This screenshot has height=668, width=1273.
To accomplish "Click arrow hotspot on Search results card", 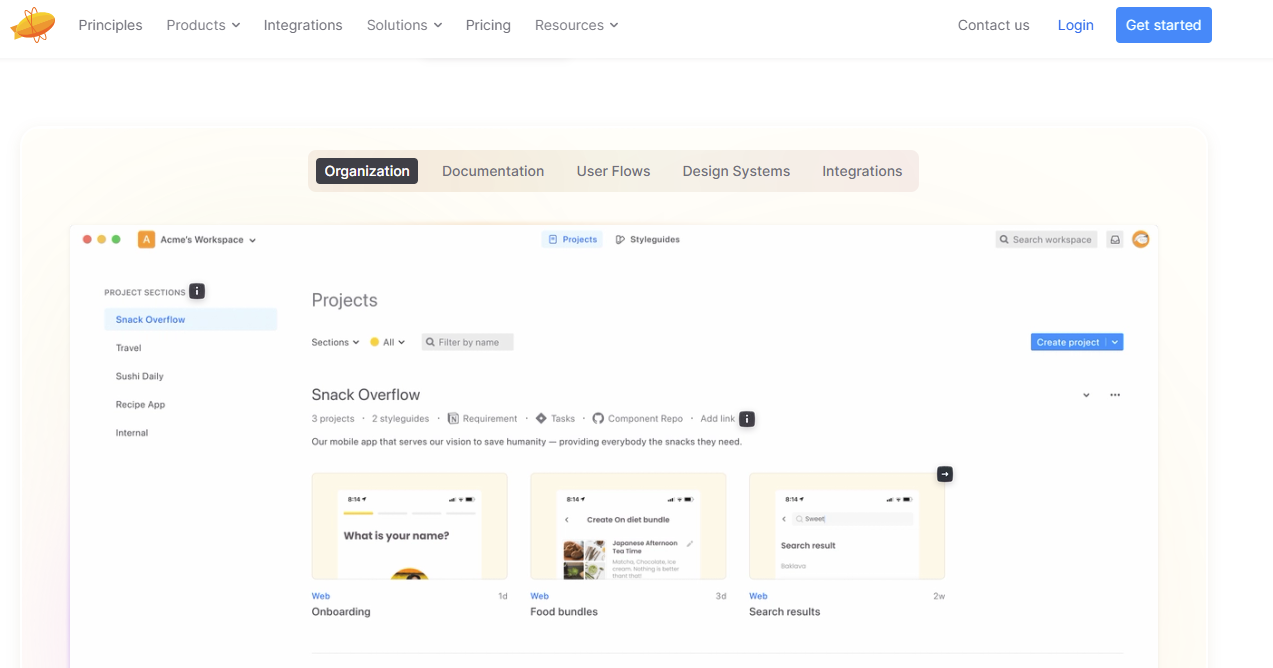I will click(x=945, y=473).
